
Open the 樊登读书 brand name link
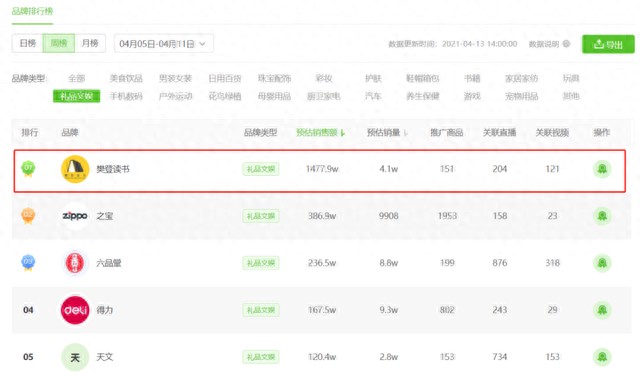(113, 169)
